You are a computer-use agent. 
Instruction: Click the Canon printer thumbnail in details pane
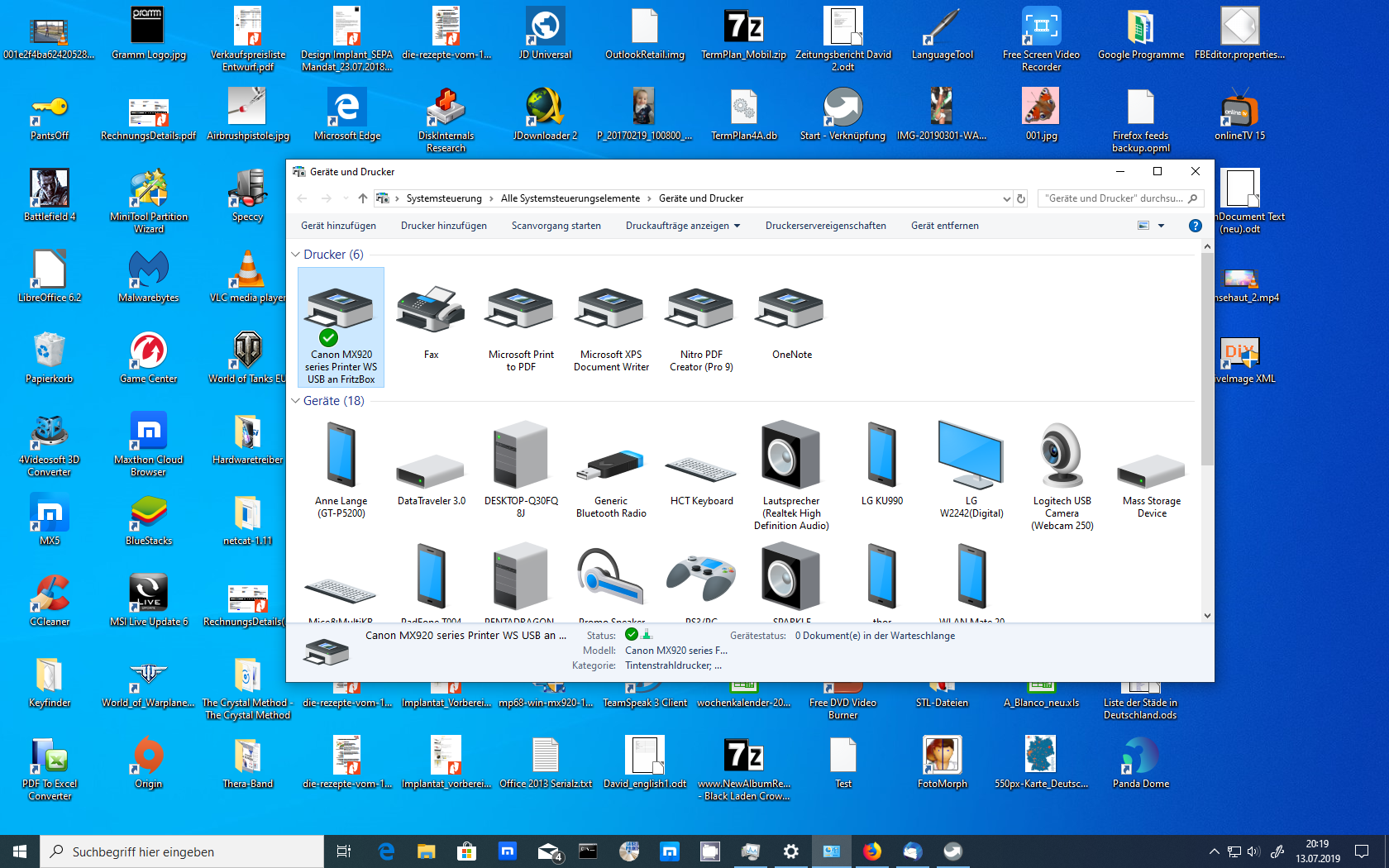click(327, 651)
